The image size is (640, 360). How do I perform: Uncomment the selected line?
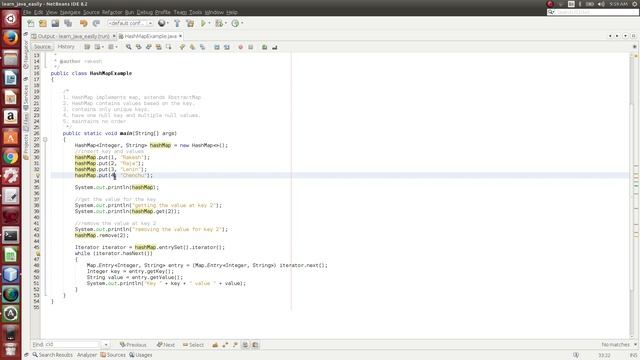[x=275, y=47]
